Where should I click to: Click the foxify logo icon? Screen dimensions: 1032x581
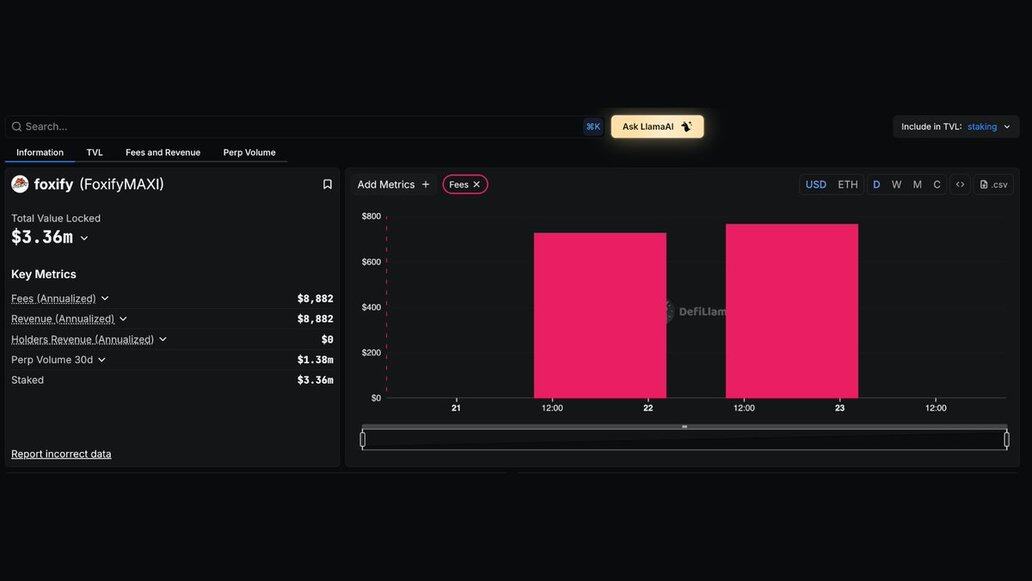20,184
